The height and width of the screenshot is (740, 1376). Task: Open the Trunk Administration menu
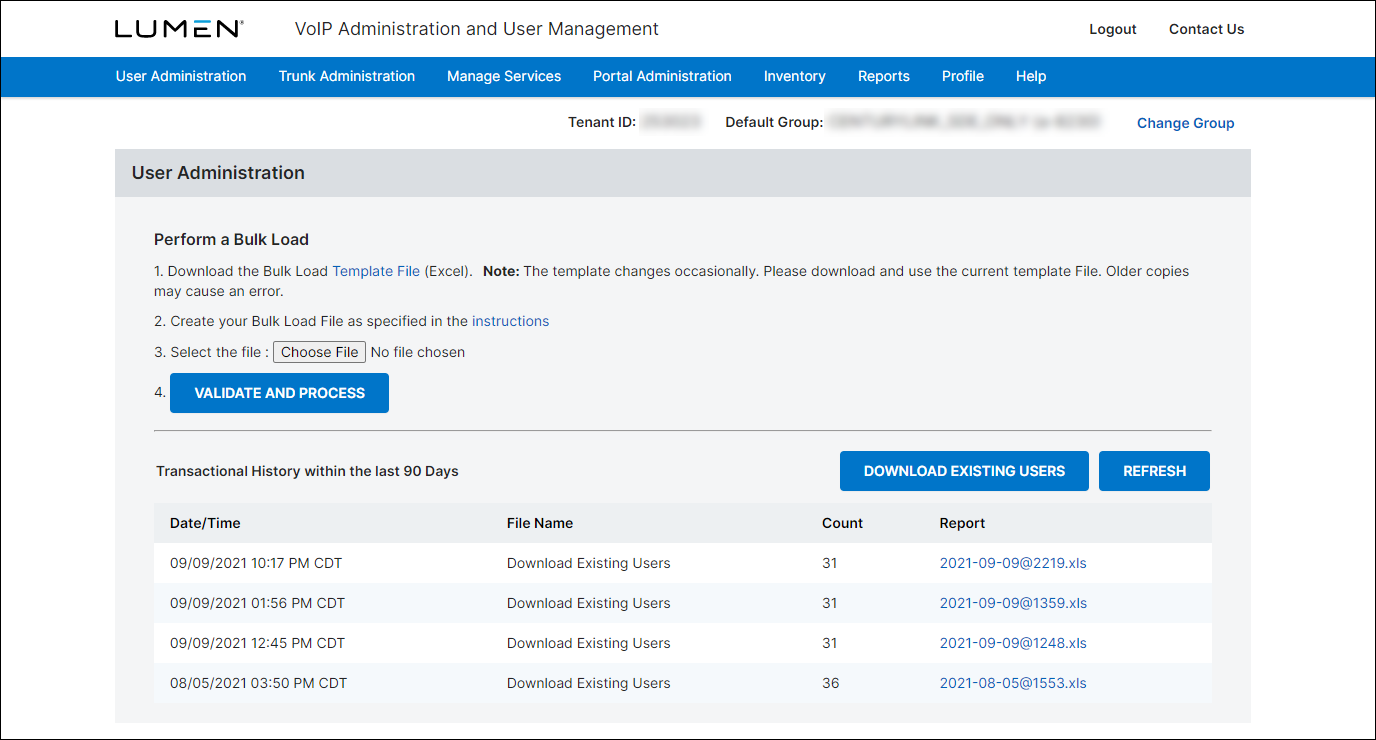(x=347, y=76)
